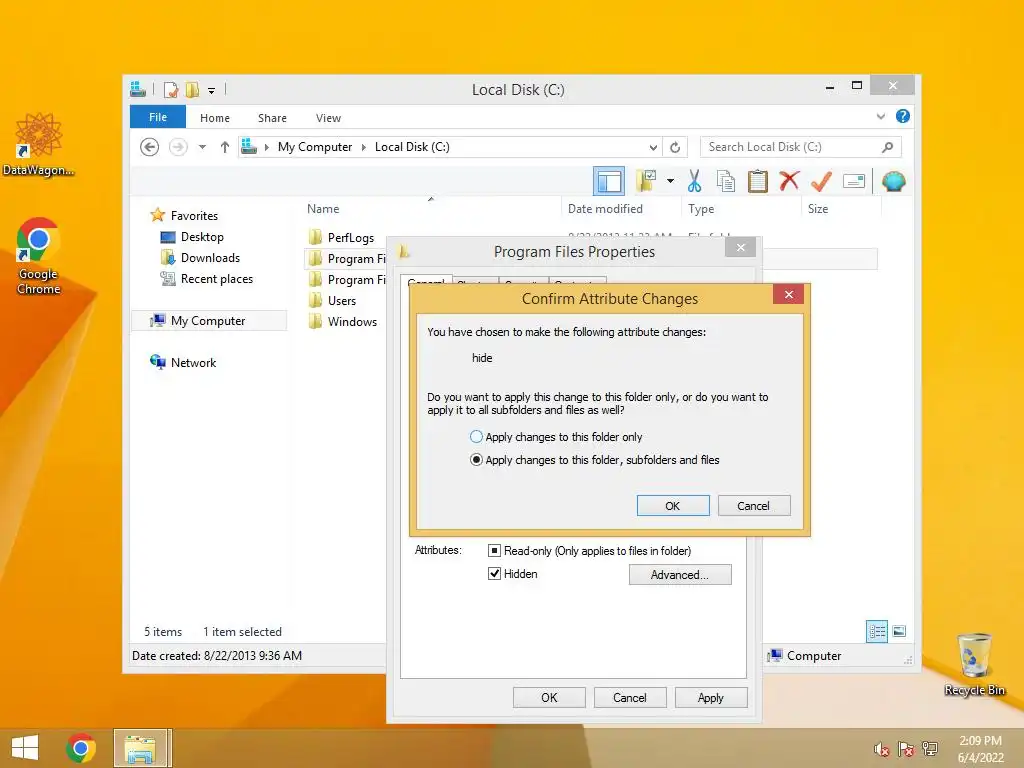Click the Cut scissors icon

pyautogui.click(x=694, y=181)
